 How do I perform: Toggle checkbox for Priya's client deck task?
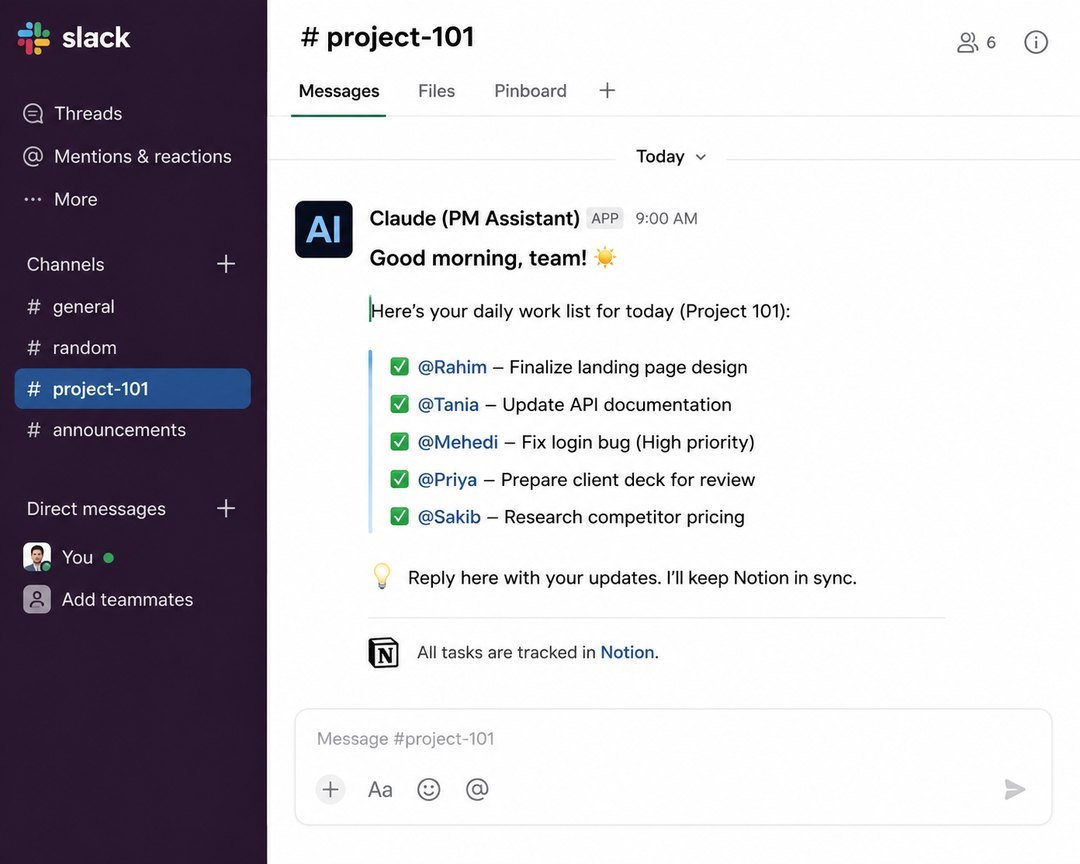pos(399,479)
